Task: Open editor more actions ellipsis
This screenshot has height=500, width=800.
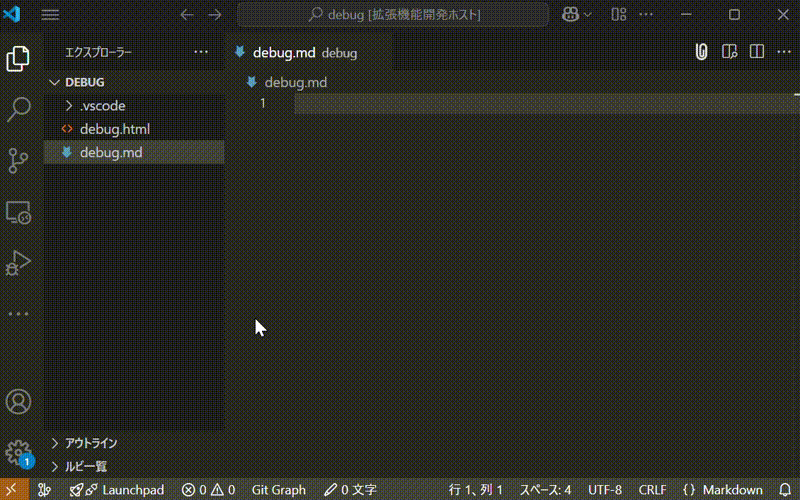Action: 784,52
